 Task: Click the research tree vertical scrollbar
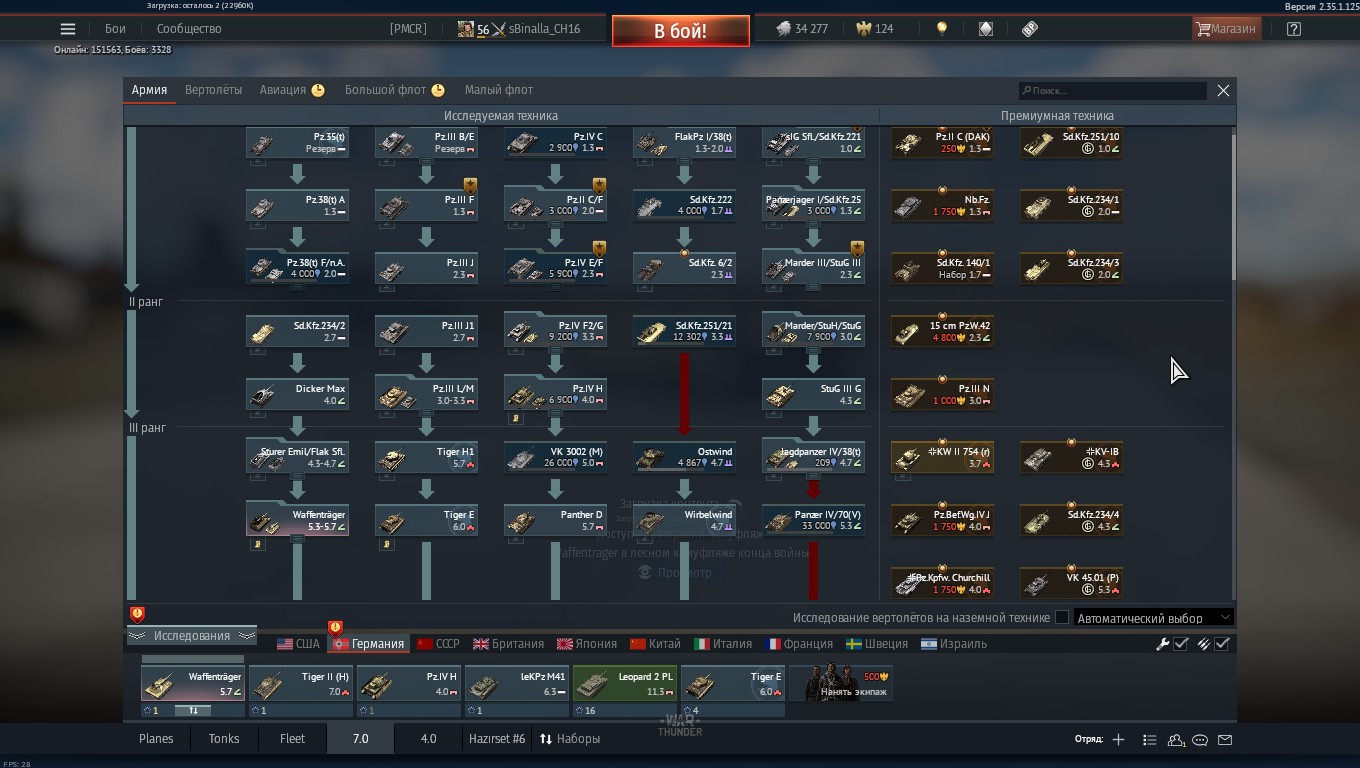[1233, 205]
